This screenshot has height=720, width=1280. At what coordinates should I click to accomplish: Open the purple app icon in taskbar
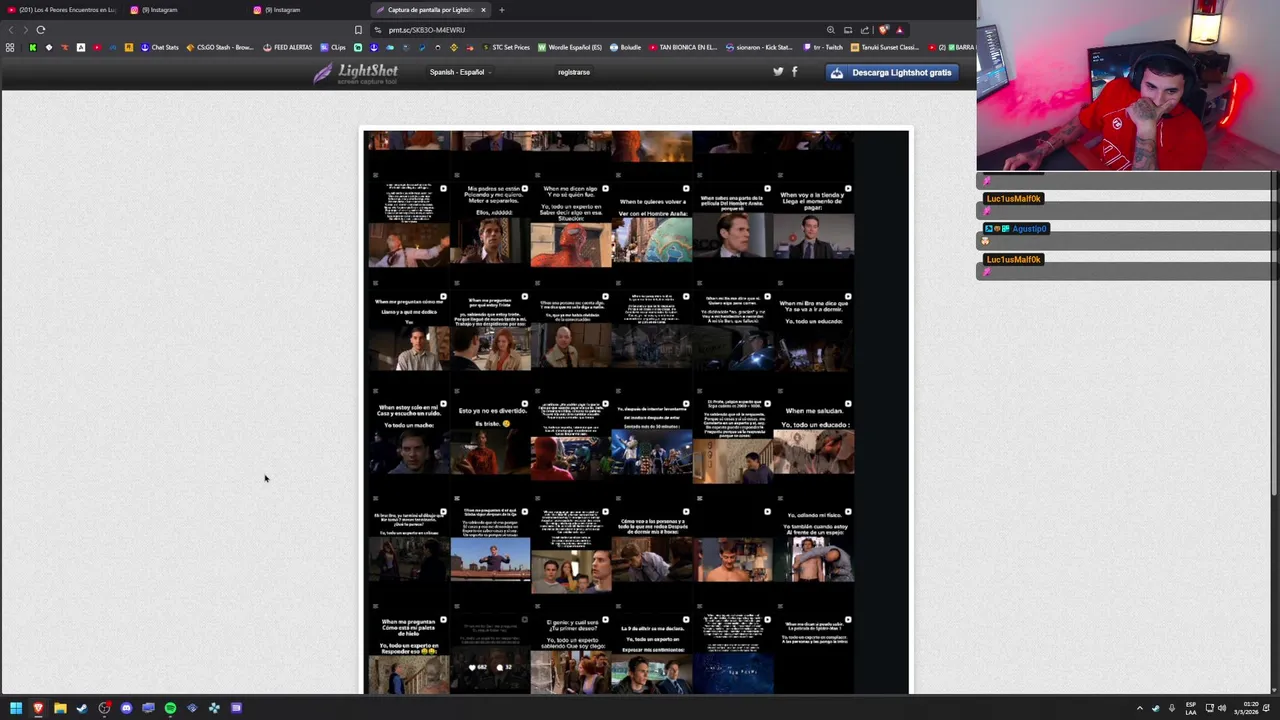pos(236,708)
